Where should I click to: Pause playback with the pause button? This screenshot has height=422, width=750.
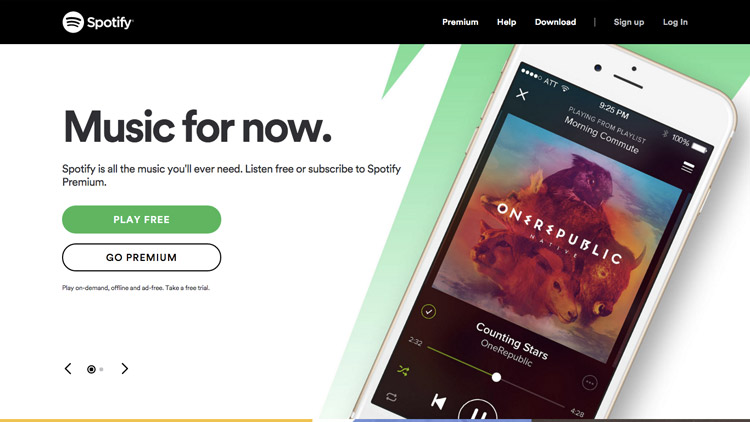tap(478, 411)
